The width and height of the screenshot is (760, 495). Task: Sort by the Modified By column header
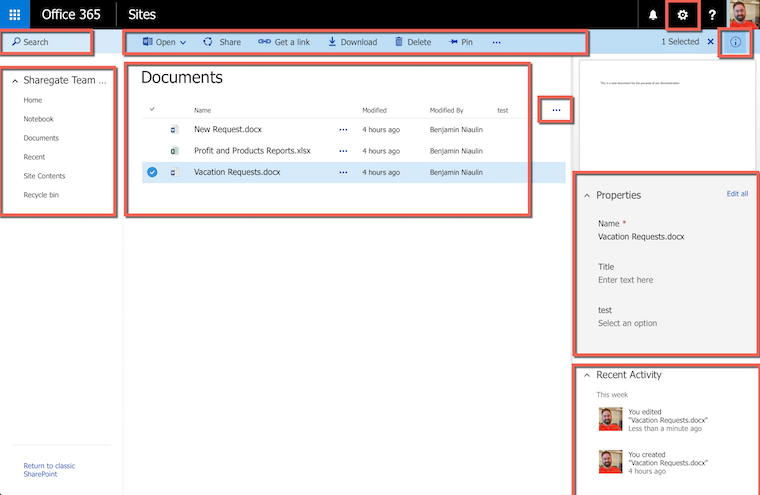pyautogui.click(x=446, y=111)
